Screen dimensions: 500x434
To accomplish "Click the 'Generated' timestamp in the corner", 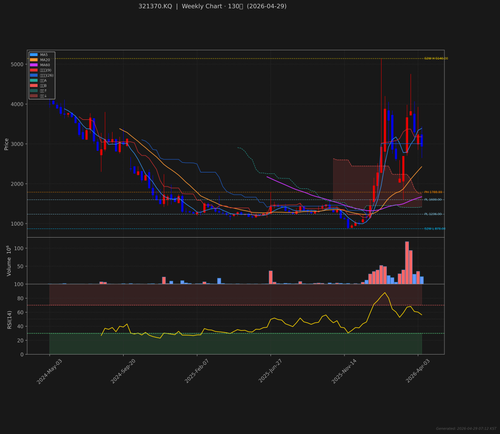I will [466, 429].
